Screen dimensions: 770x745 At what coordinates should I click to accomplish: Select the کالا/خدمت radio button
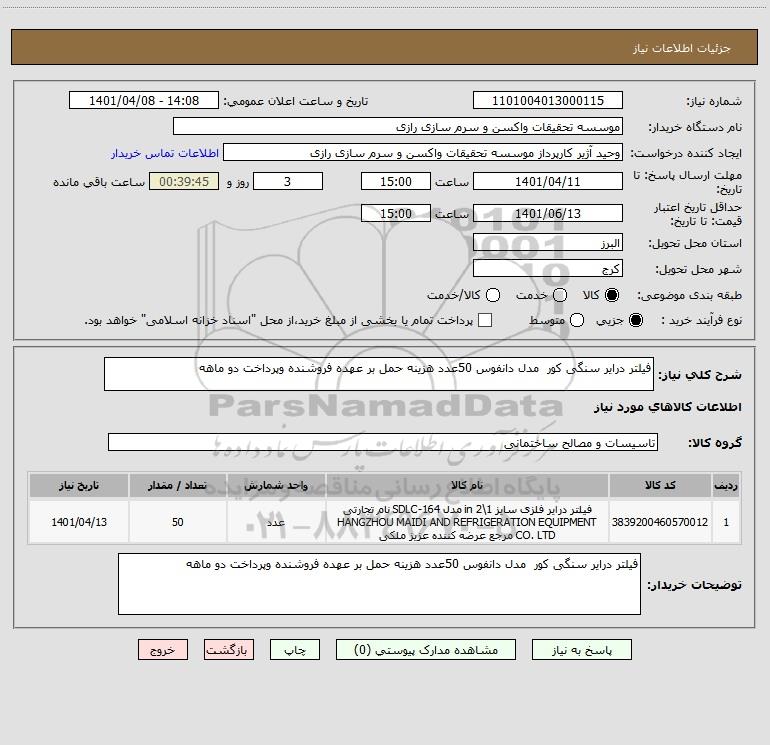[493, 295]
